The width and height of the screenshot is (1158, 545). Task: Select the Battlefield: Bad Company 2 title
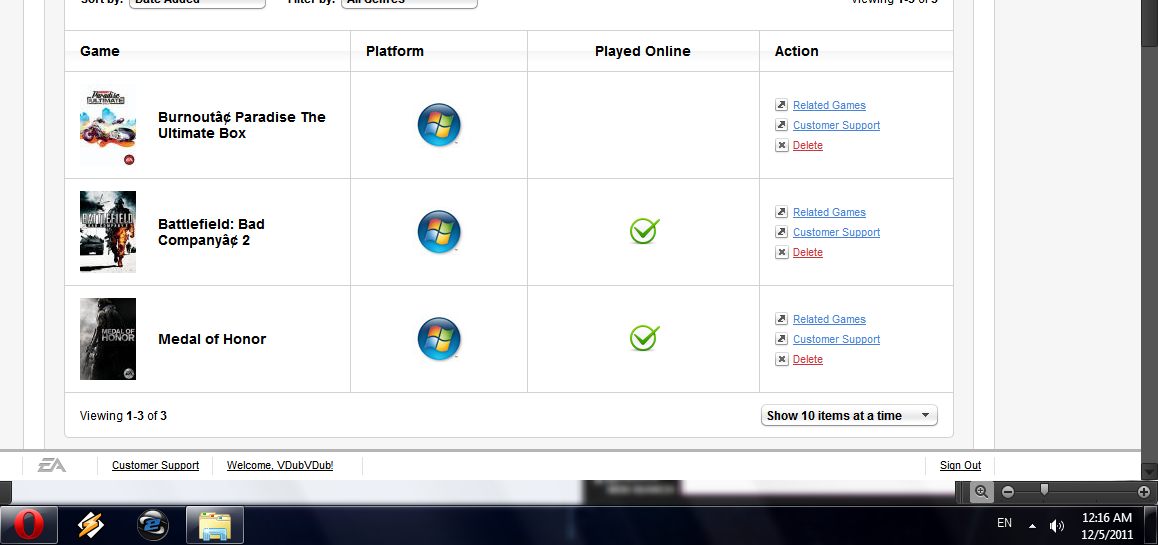[x=211, y=232]
